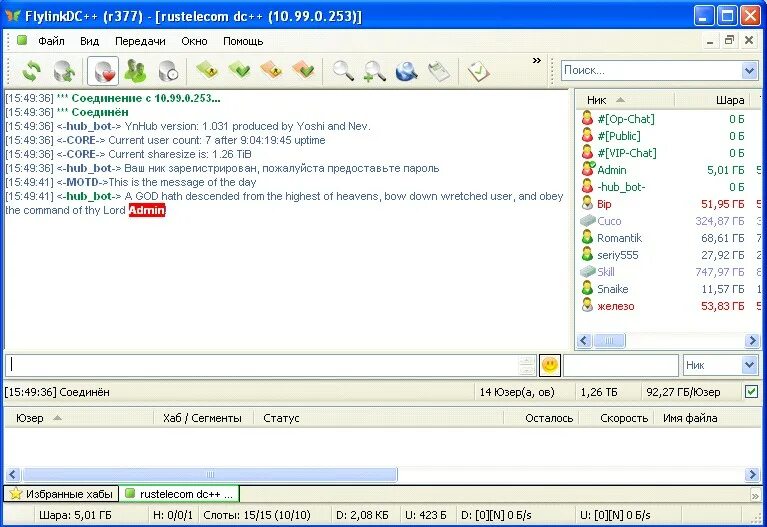767x527 pixels.
Task: Restore the inner hub window button
Action: (729, 41)
